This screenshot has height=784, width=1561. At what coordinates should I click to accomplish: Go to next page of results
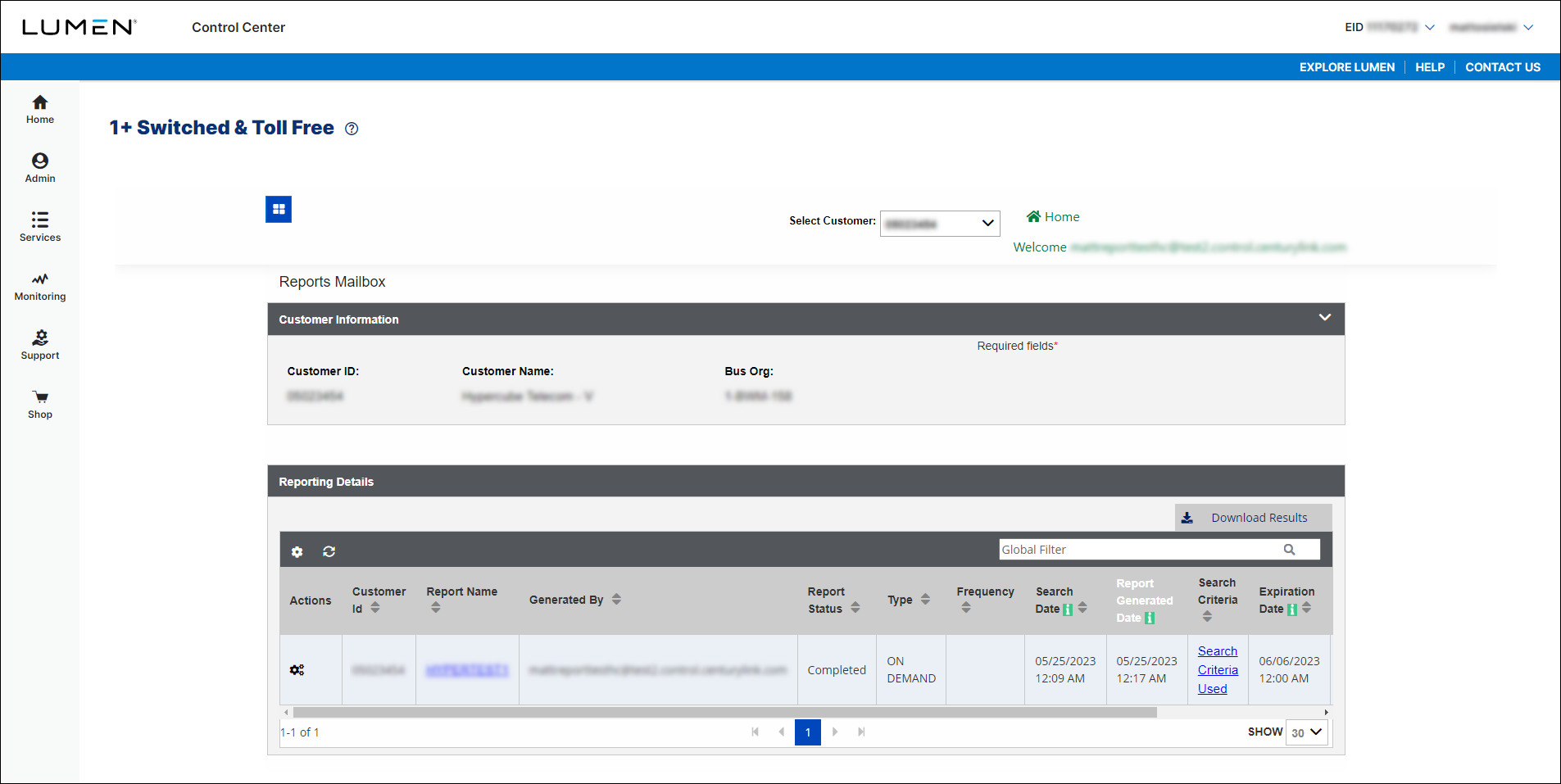click(835, 732)
